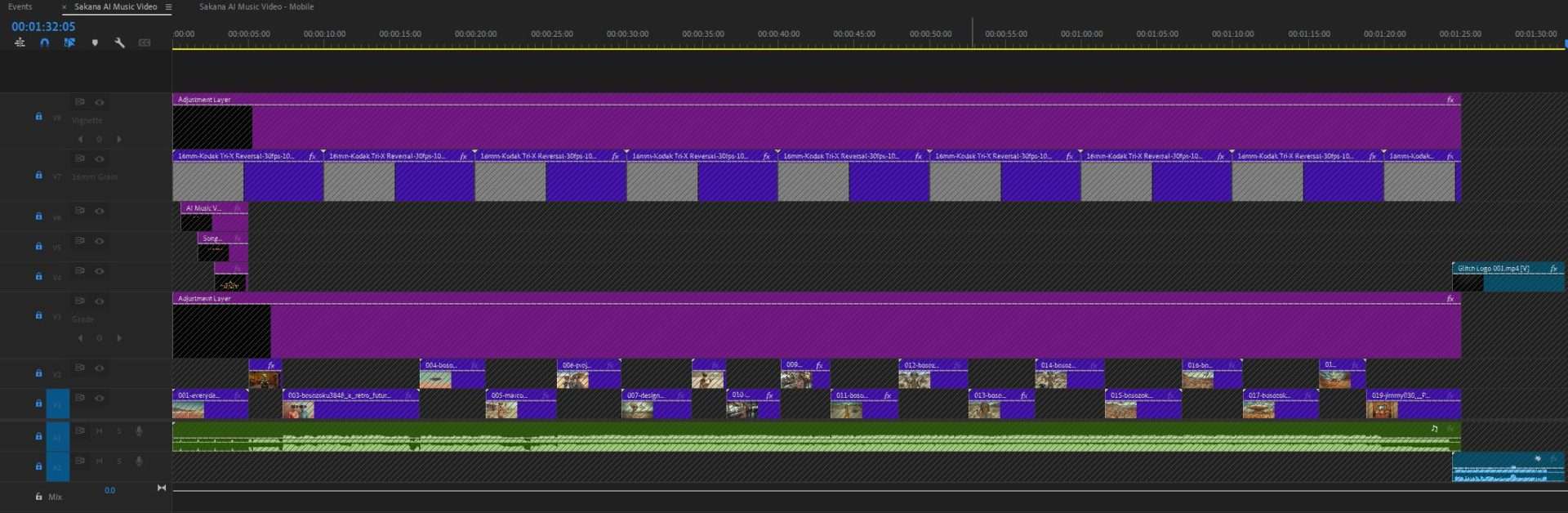Enable voice-over record on A2

(139, 461)
